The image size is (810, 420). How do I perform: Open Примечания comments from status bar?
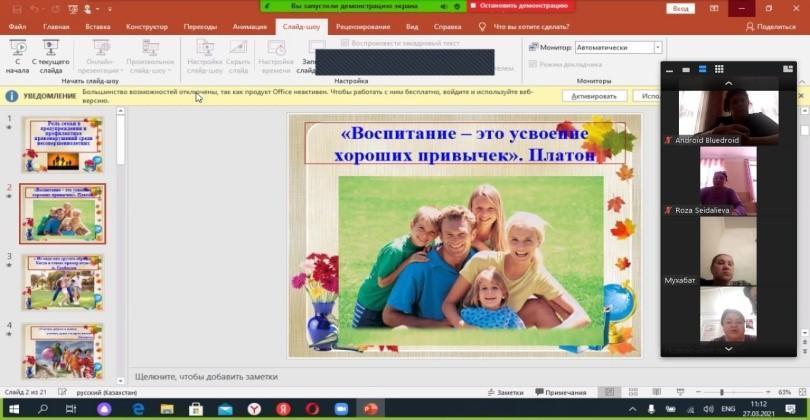point(561,392)
